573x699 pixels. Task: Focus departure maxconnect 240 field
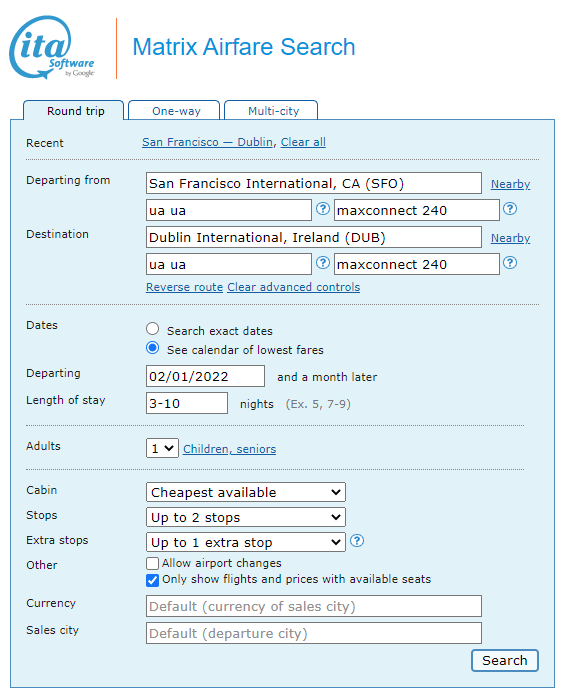(x=417, y=210)
